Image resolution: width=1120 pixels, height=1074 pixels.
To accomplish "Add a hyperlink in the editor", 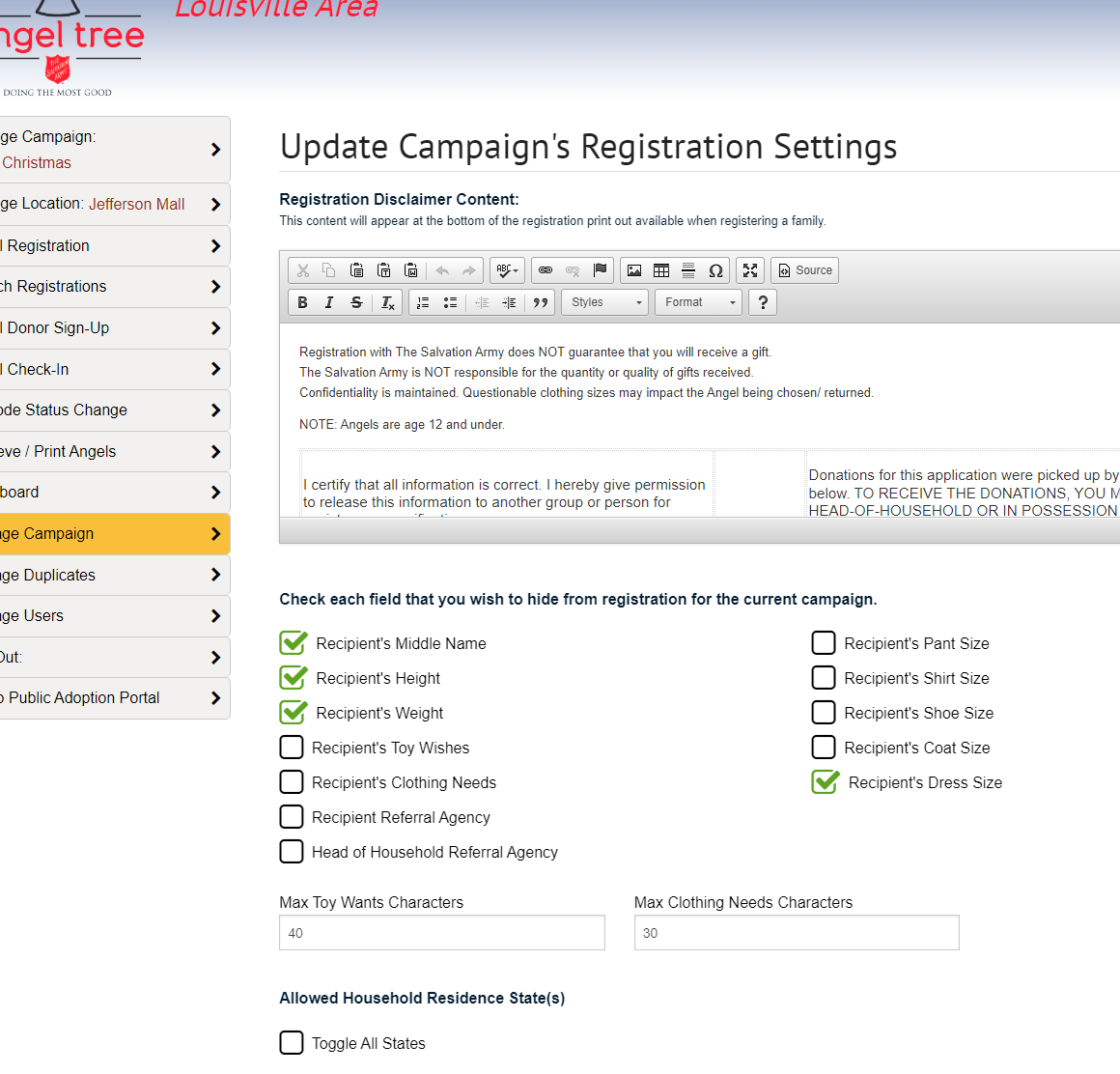I will click(x=546, y=270).
